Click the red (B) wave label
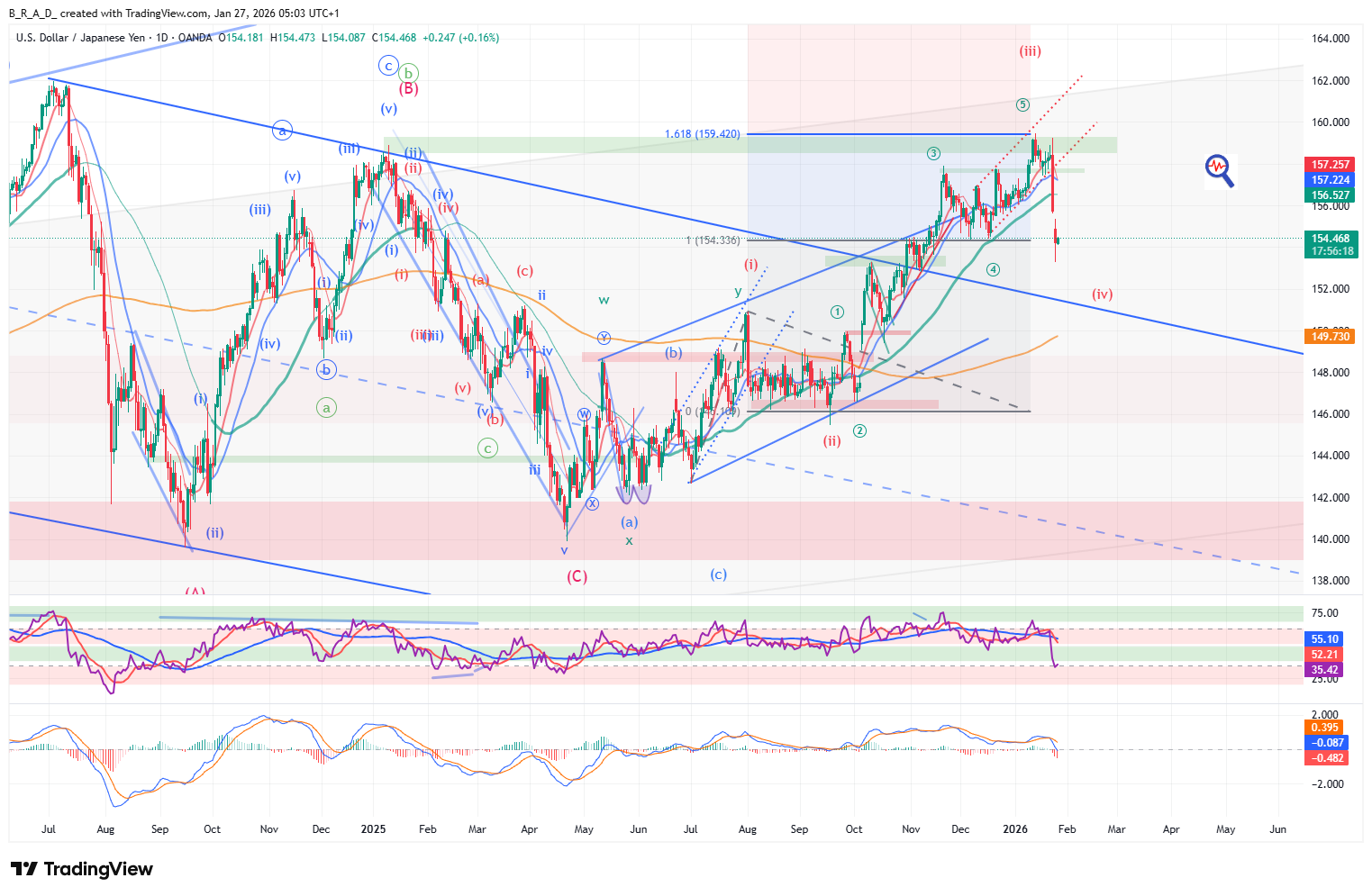The width and height of the screenshot is (1372, 896). point(408,89)
